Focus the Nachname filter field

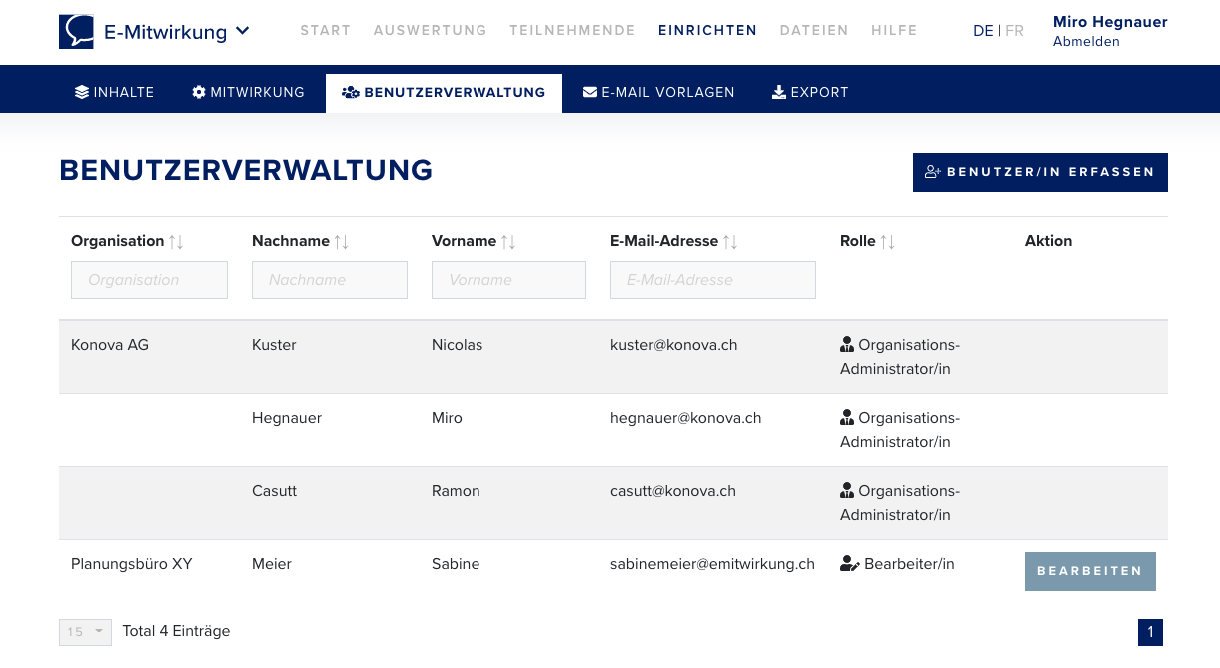pyautogui.click(x=330, y=280)
